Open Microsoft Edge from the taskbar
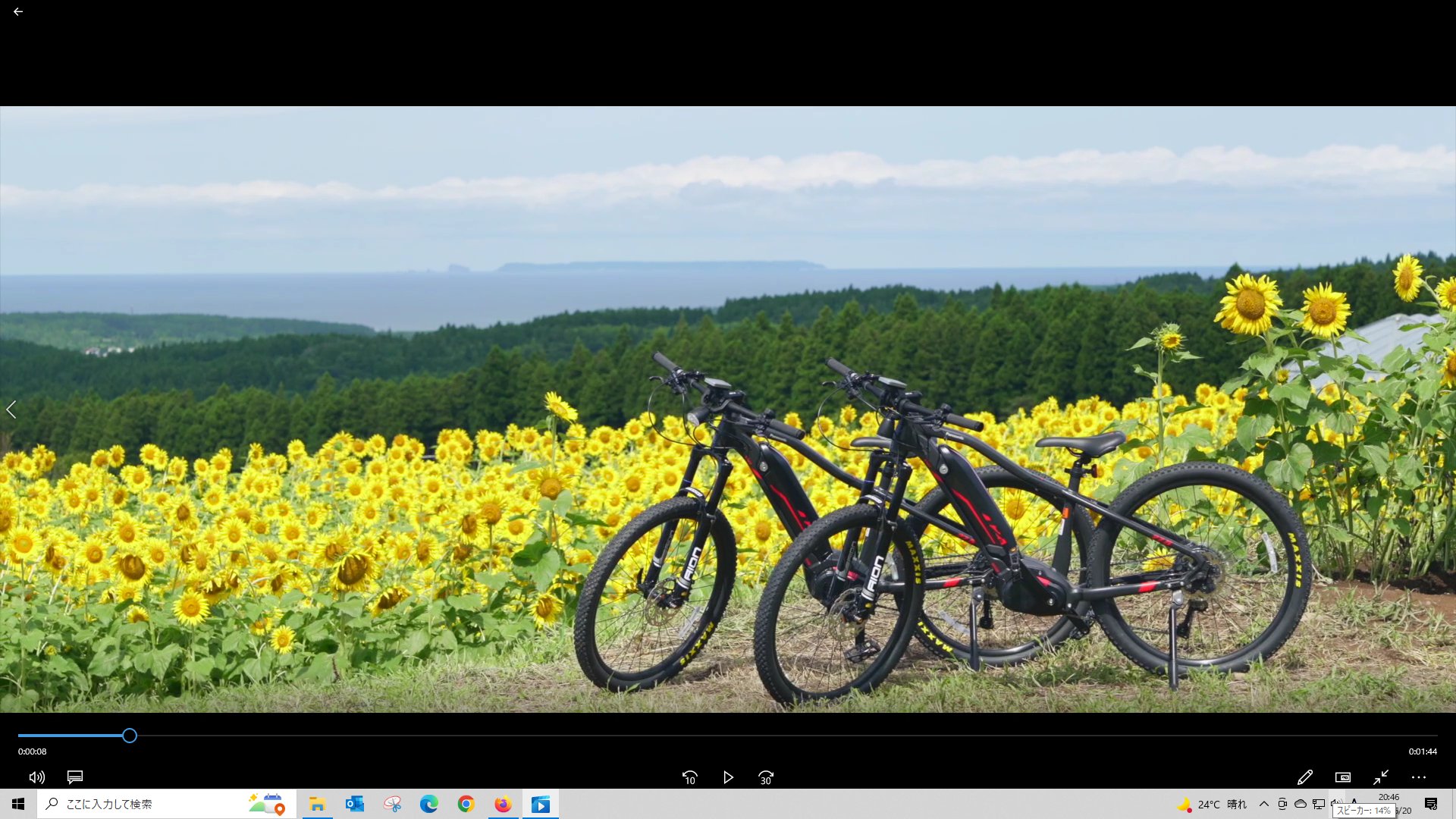The height and width of the screenshot is (819, 1456). (x=429, y=804)
